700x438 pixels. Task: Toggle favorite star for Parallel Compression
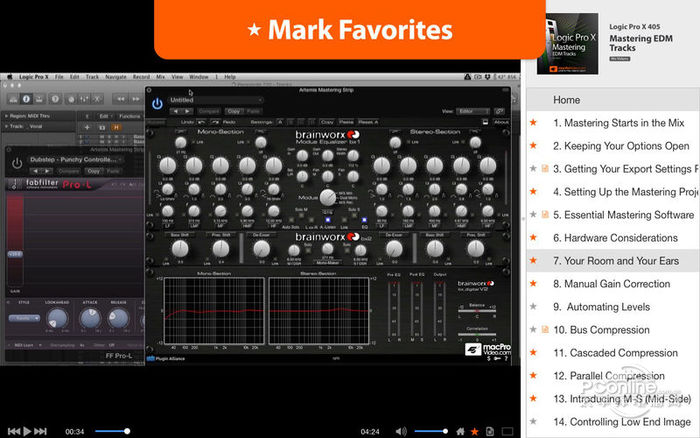pos(533,375)
